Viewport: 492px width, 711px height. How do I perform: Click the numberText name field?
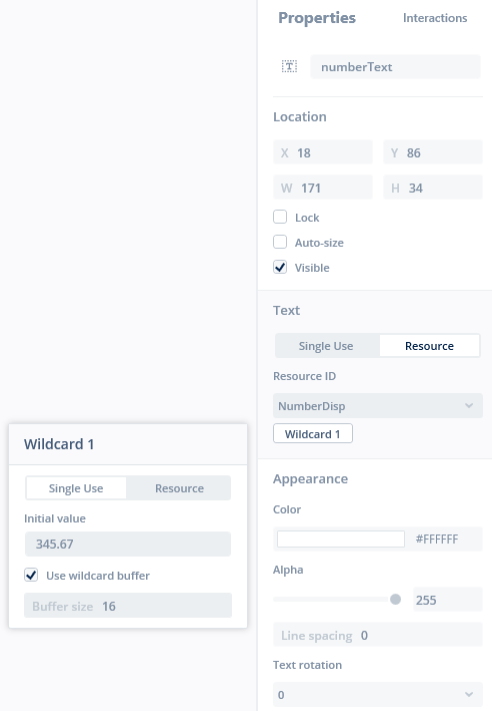coord(395,67)
